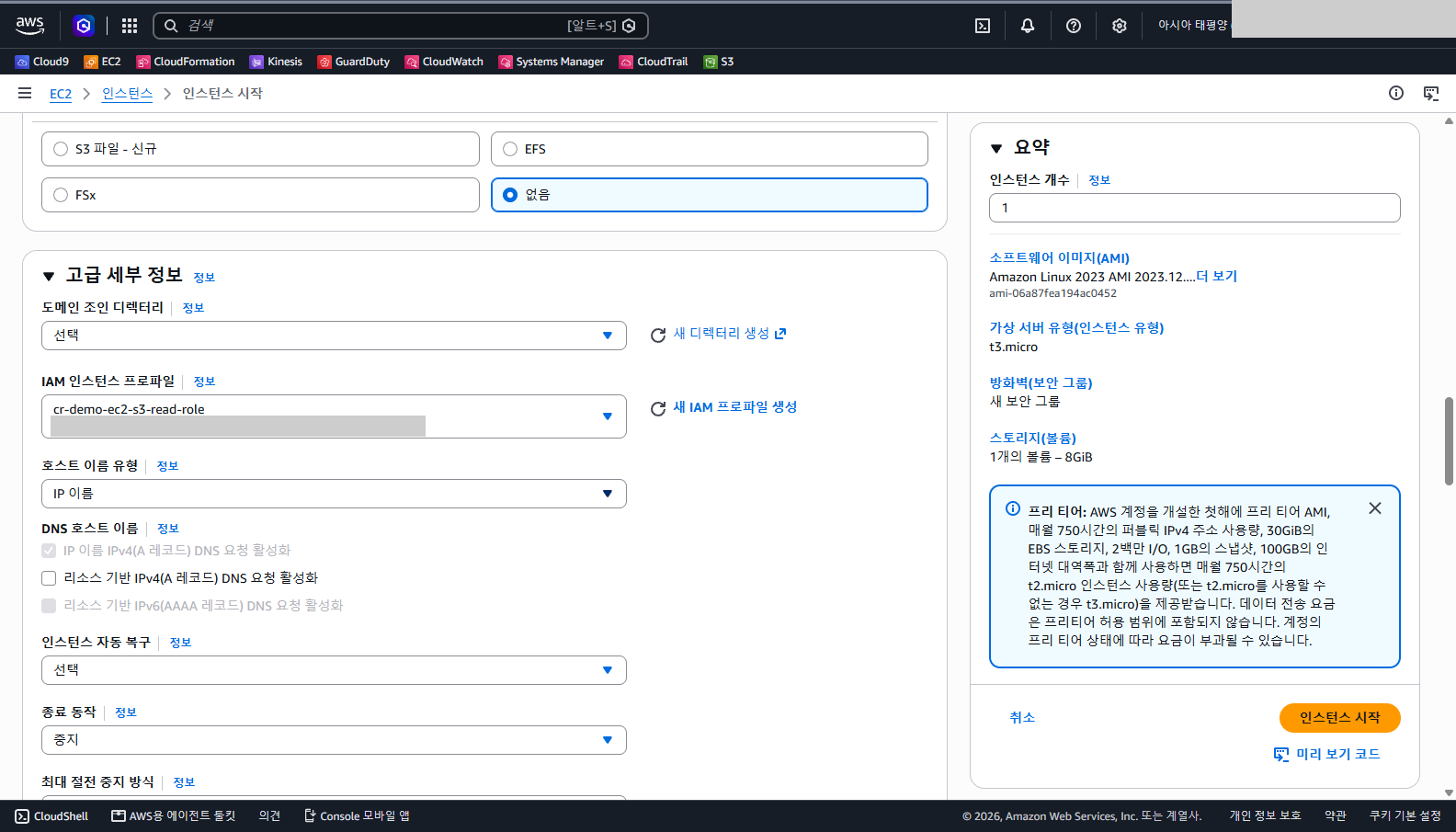Open the settings gear menu

(x=1119, y=26)
